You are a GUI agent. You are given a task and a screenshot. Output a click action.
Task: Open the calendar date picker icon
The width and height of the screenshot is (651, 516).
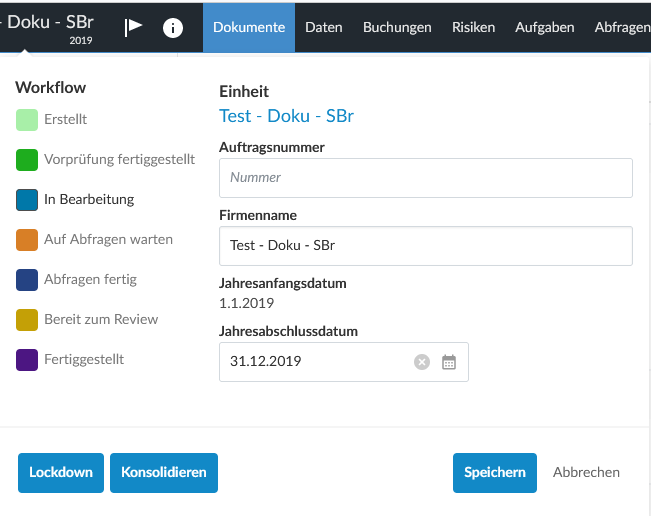pos(449,362)
